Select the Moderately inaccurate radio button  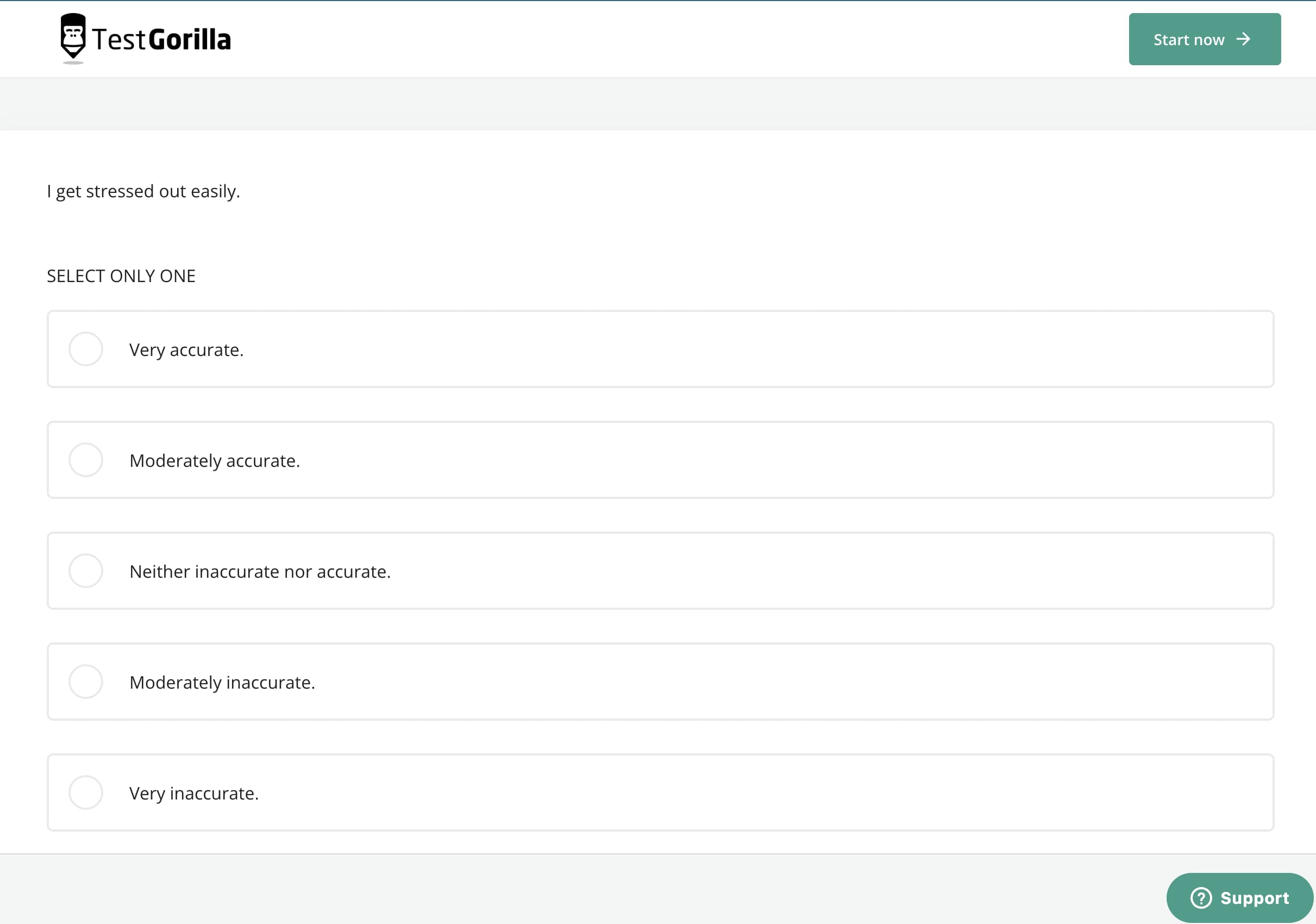pyautogui.click(x=86, y=682)
